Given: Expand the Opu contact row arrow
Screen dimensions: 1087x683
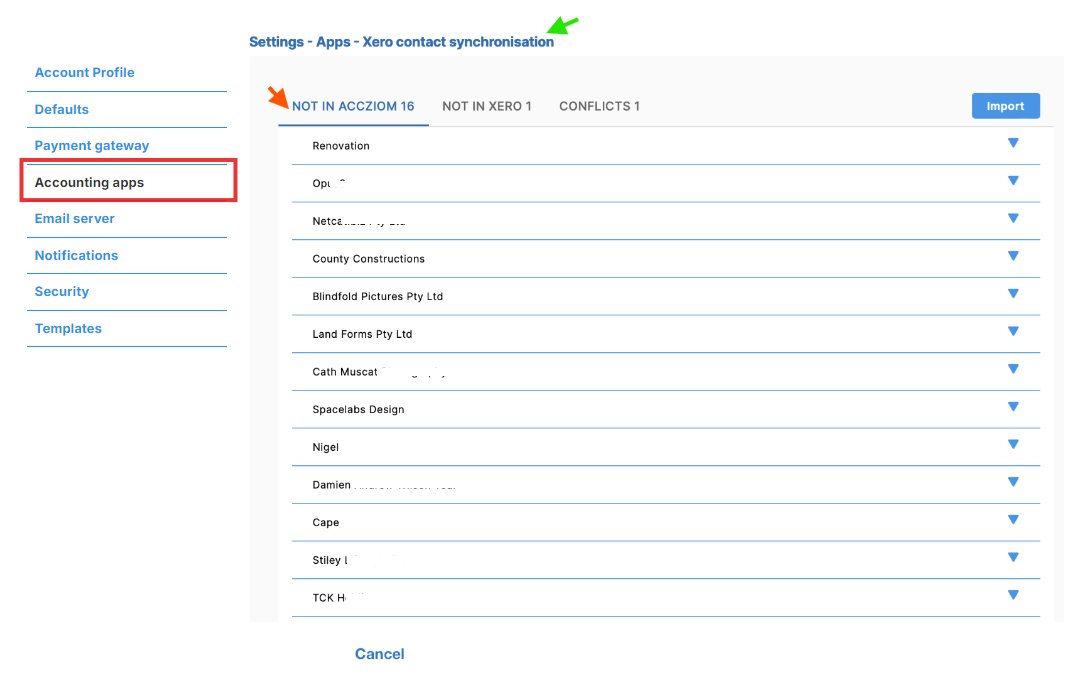Looking at the screenshot, I should (x=1013, y=180).
